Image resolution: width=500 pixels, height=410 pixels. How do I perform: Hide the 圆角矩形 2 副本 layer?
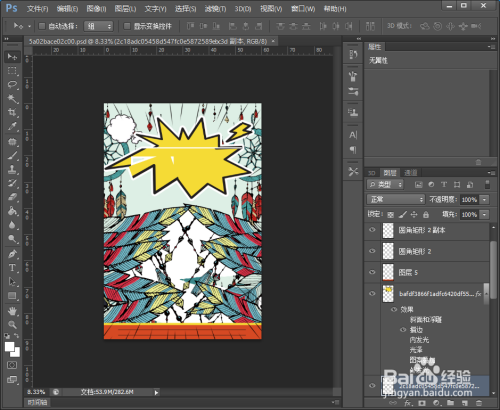tap(372, 230)
